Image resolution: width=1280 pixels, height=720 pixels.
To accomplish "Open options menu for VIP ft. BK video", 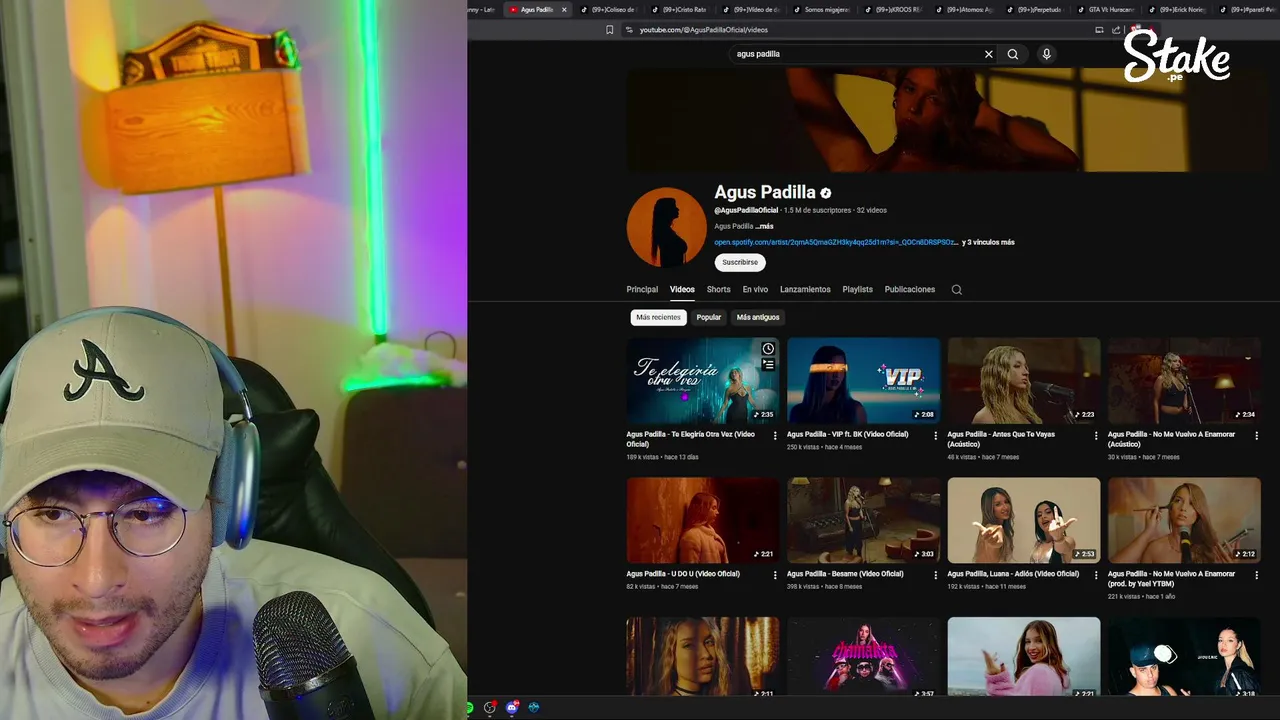I will click(936, 436).
